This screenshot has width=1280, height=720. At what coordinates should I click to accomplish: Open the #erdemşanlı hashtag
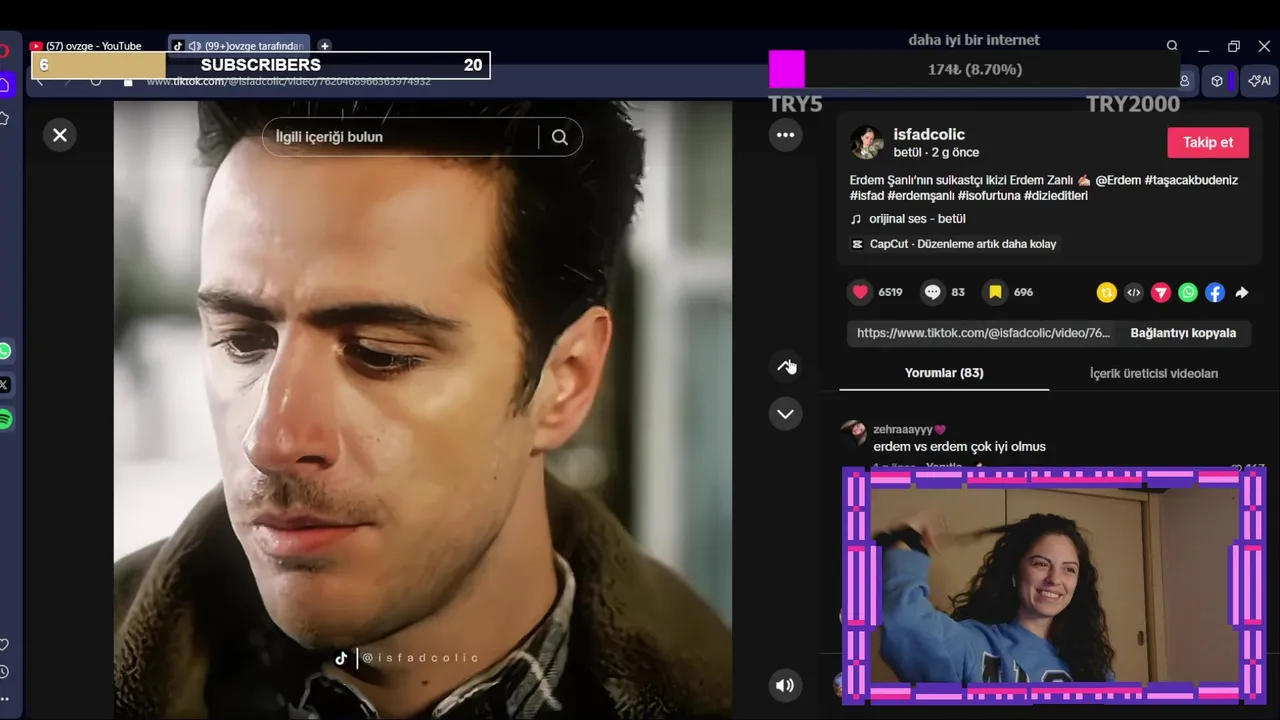(920, 196)
